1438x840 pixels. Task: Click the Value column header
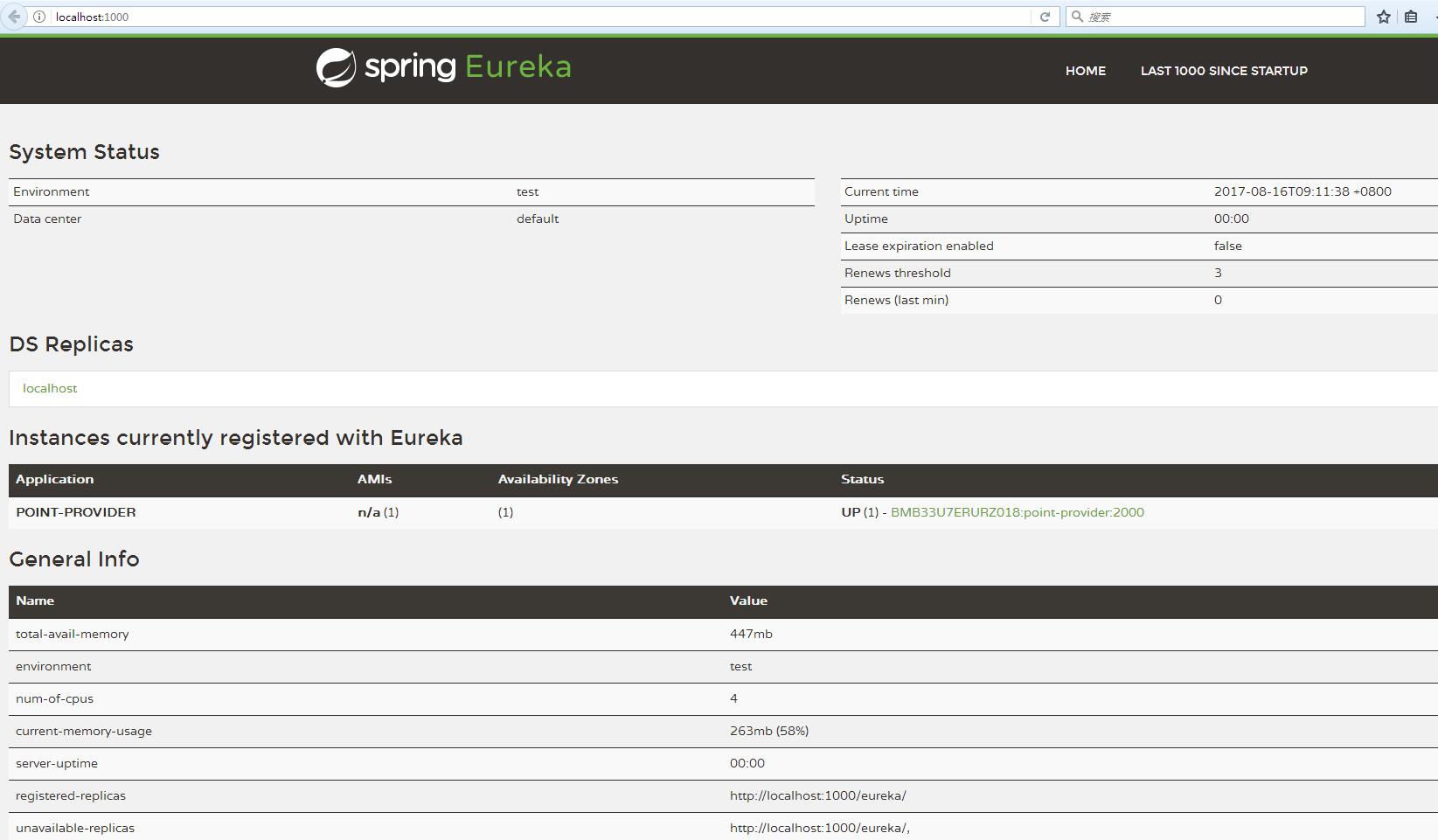coord(748,600)
